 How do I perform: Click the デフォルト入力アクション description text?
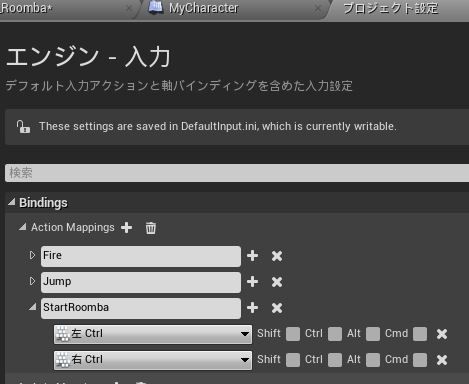tap(179, 86)
